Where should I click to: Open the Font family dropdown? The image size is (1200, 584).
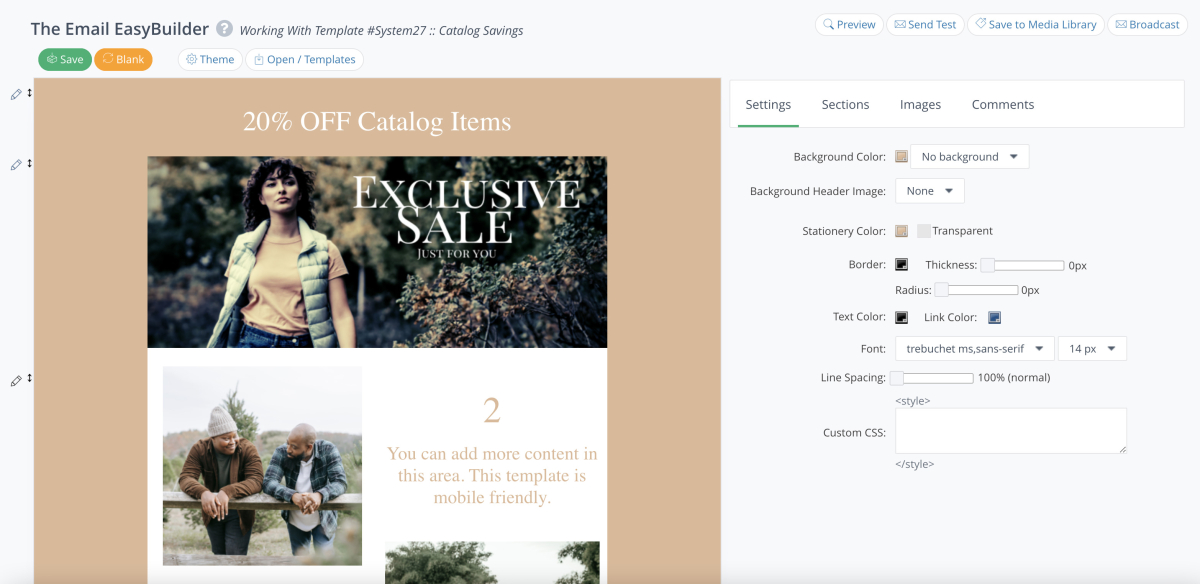point(974,349)
